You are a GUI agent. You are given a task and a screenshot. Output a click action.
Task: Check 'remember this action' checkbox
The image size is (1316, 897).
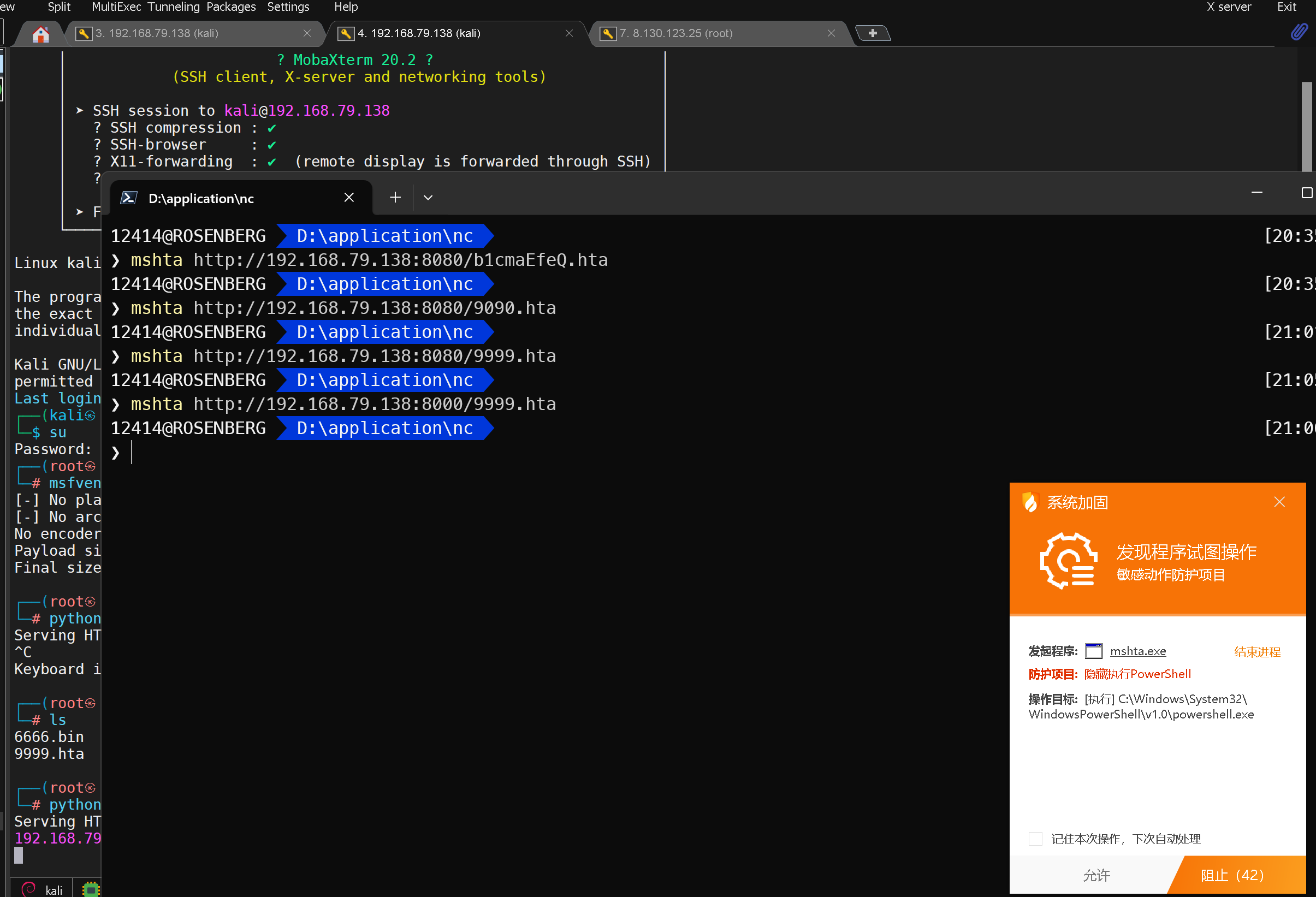point(1035,839)
